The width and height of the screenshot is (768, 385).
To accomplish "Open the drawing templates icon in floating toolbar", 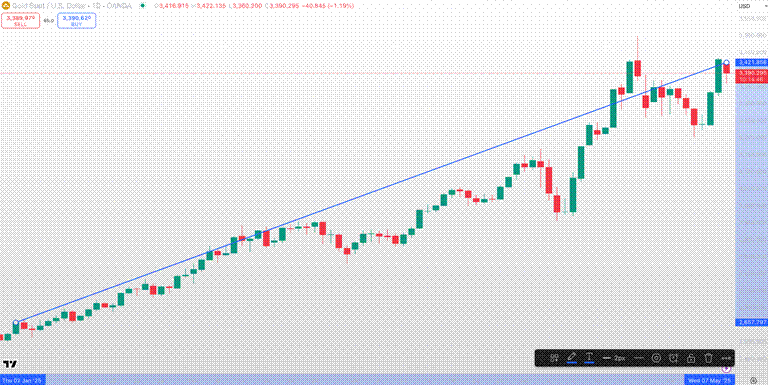I will point(554,358).
